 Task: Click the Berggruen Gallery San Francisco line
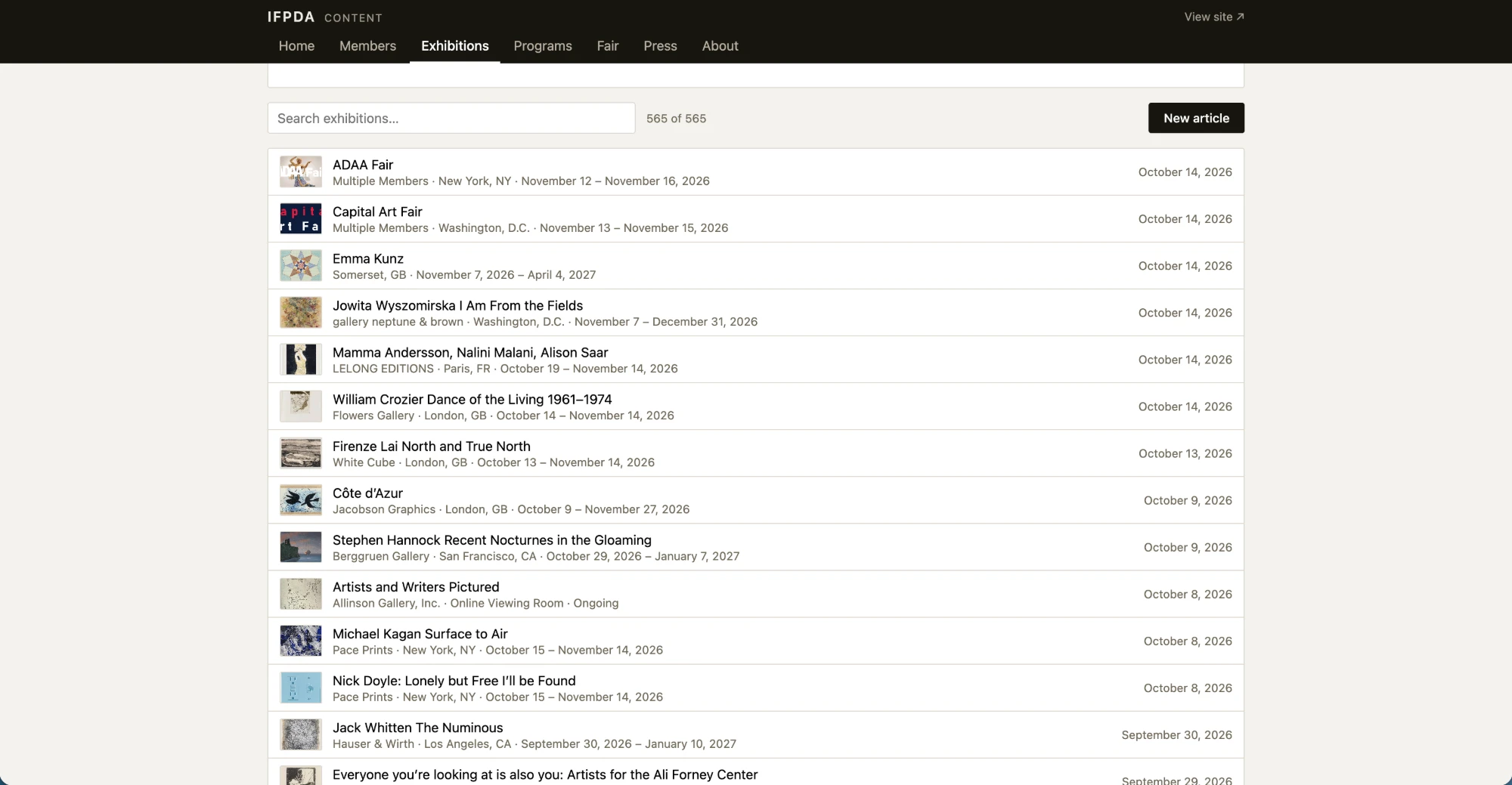coord(536,555)
